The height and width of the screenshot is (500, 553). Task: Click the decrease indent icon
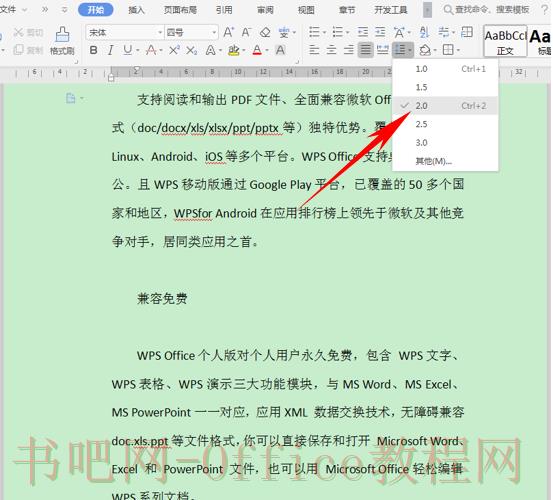[x=363, y=32]
